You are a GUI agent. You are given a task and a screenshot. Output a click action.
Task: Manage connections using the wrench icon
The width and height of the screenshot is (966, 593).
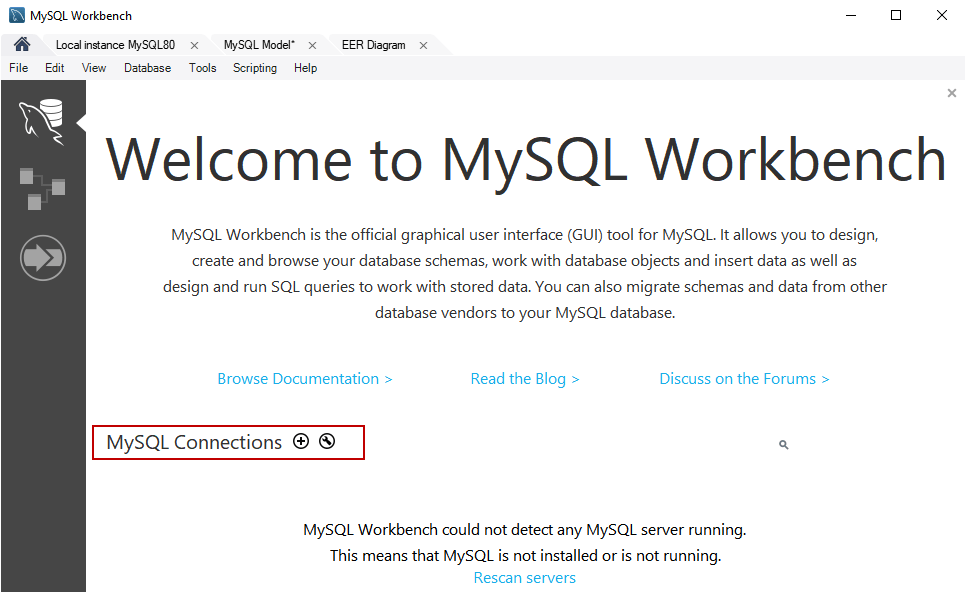point(327,441)
